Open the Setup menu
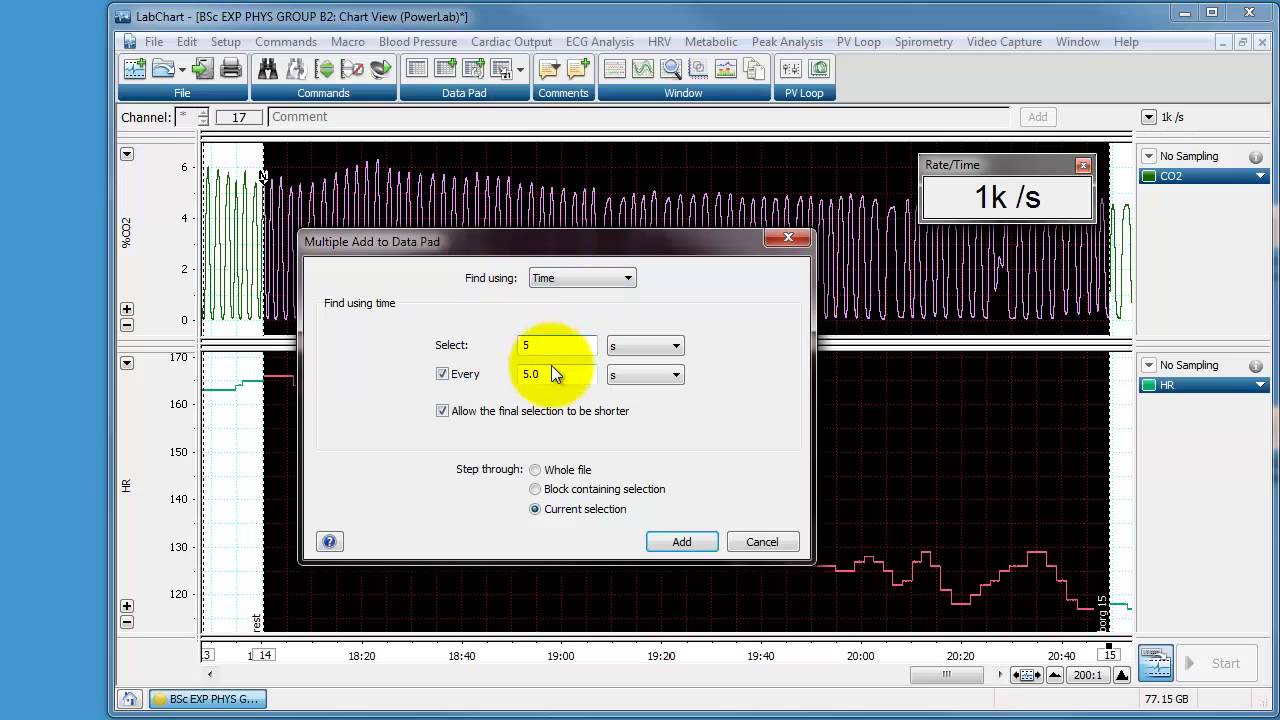 (x=226, y=42)
